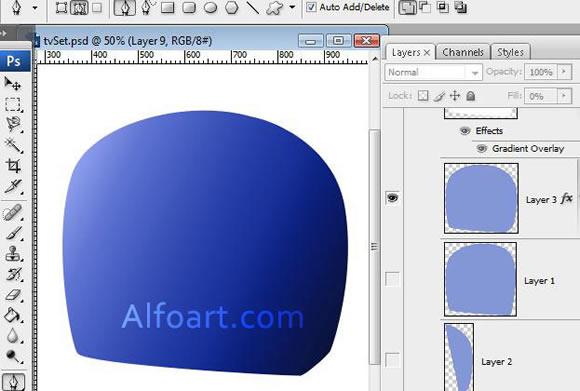580x391 pixels.
Task: Pick the Ellipse shape tool option
Action: [x=210, y=8]
